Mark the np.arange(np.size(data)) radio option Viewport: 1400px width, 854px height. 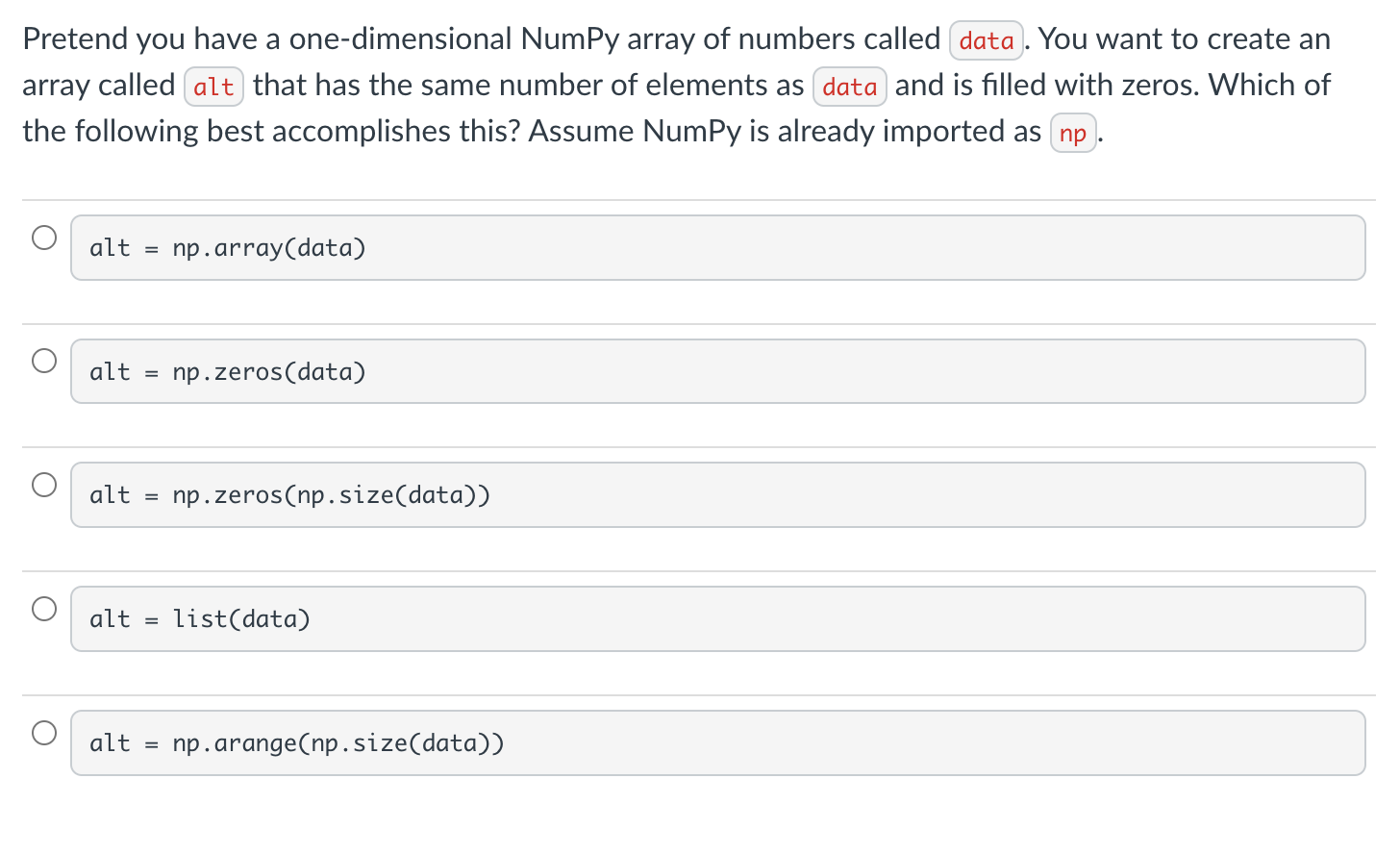(44, 732)
